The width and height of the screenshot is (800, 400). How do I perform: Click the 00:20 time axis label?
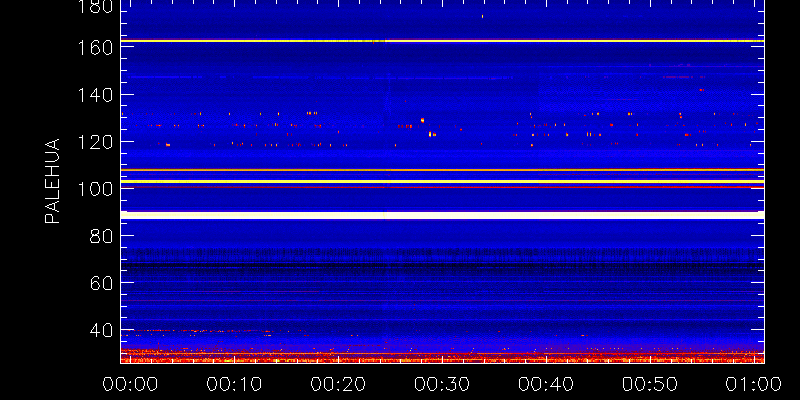click(x=338, y=384)
